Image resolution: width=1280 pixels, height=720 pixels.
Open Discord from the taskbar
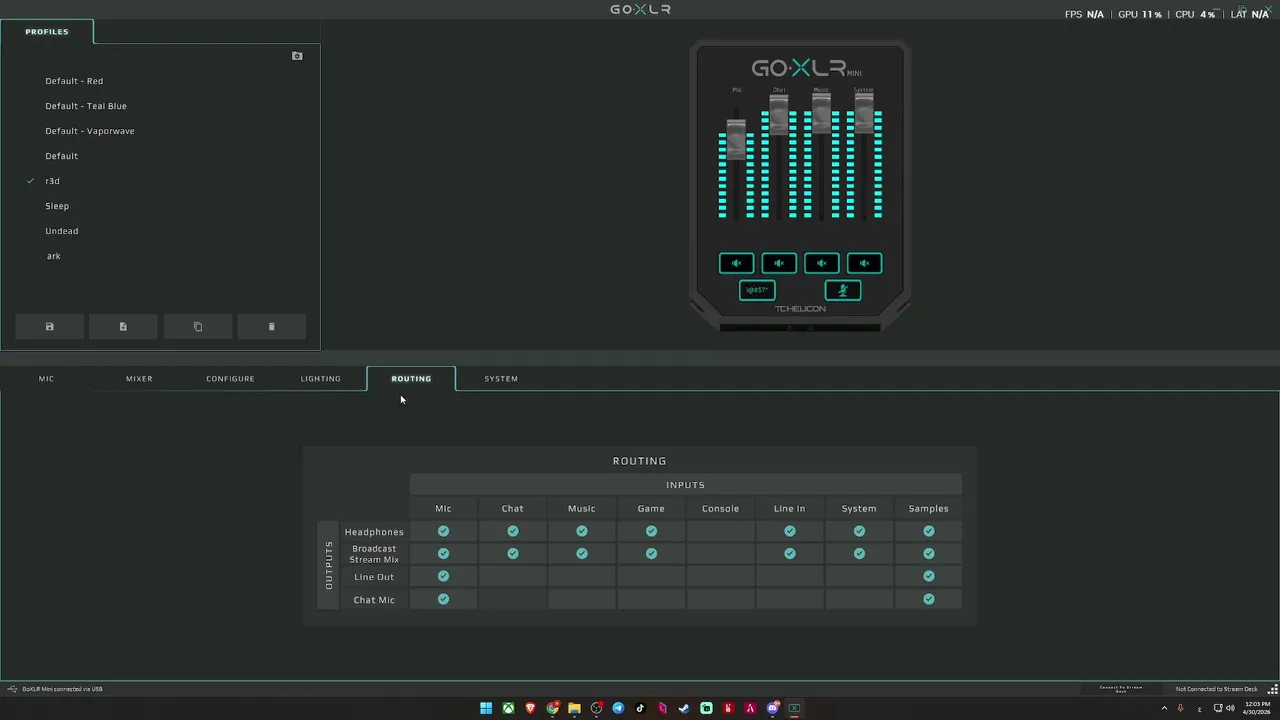coord(772,708)
